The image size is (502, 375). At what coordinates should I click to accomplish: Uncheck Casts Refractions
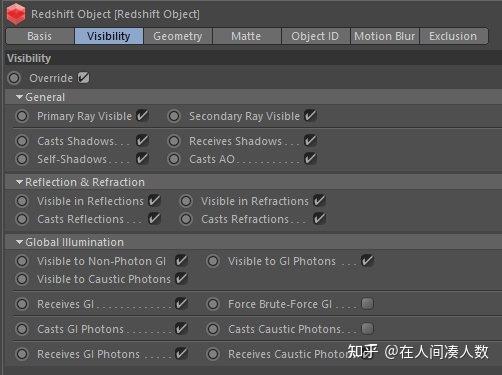pos(319,219)
